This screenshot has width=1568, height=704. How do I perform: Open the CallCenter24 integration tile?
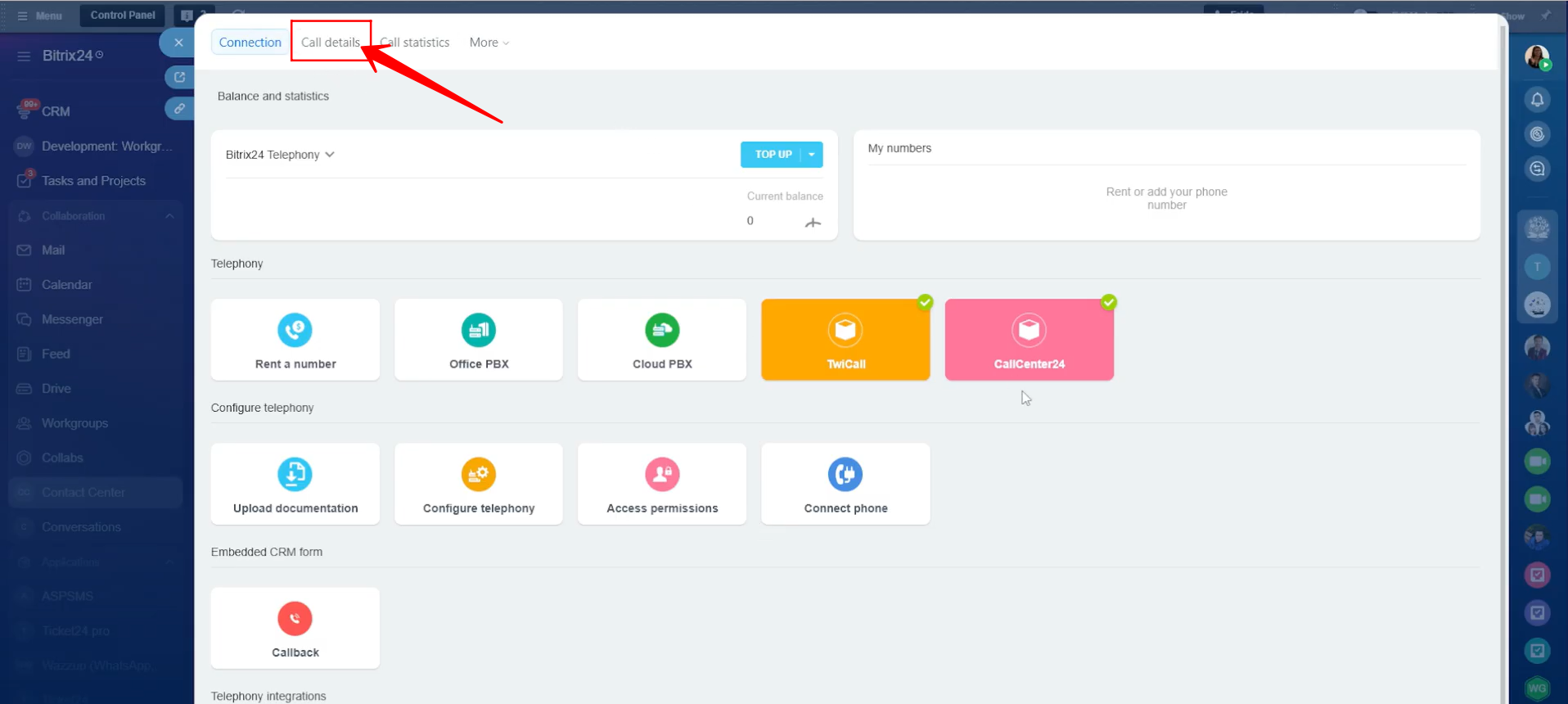[x=1029, y=340]
